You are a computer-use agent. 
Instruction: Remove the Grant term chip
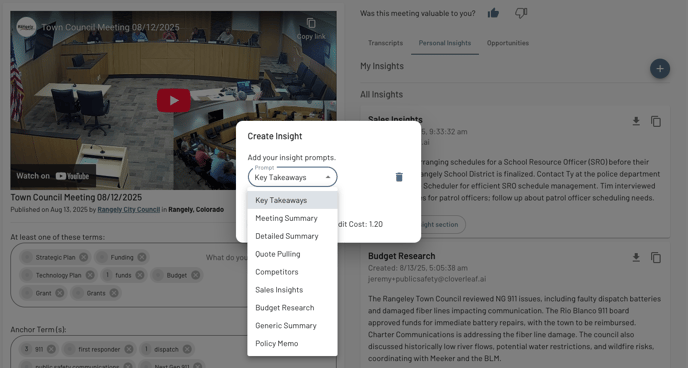point(60,293)
